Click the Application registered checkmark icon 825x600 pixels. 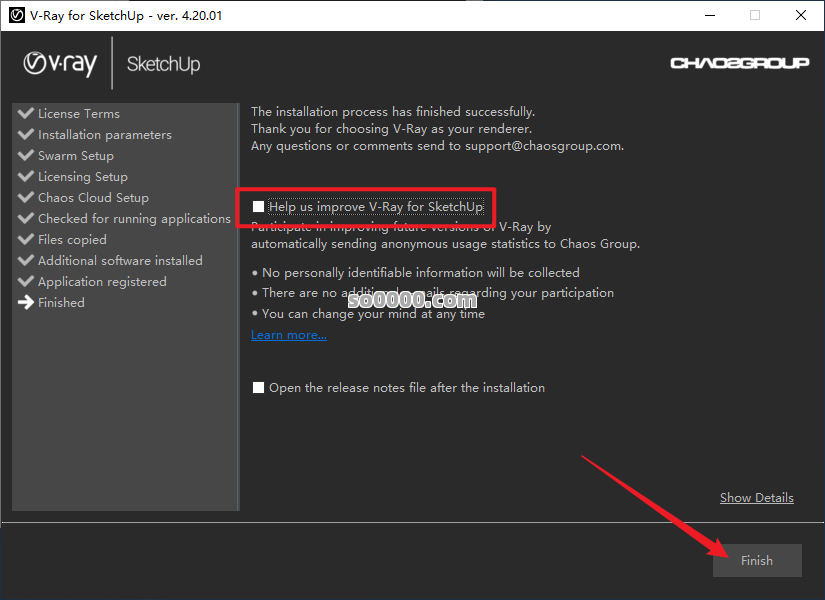tap(26, 281)
